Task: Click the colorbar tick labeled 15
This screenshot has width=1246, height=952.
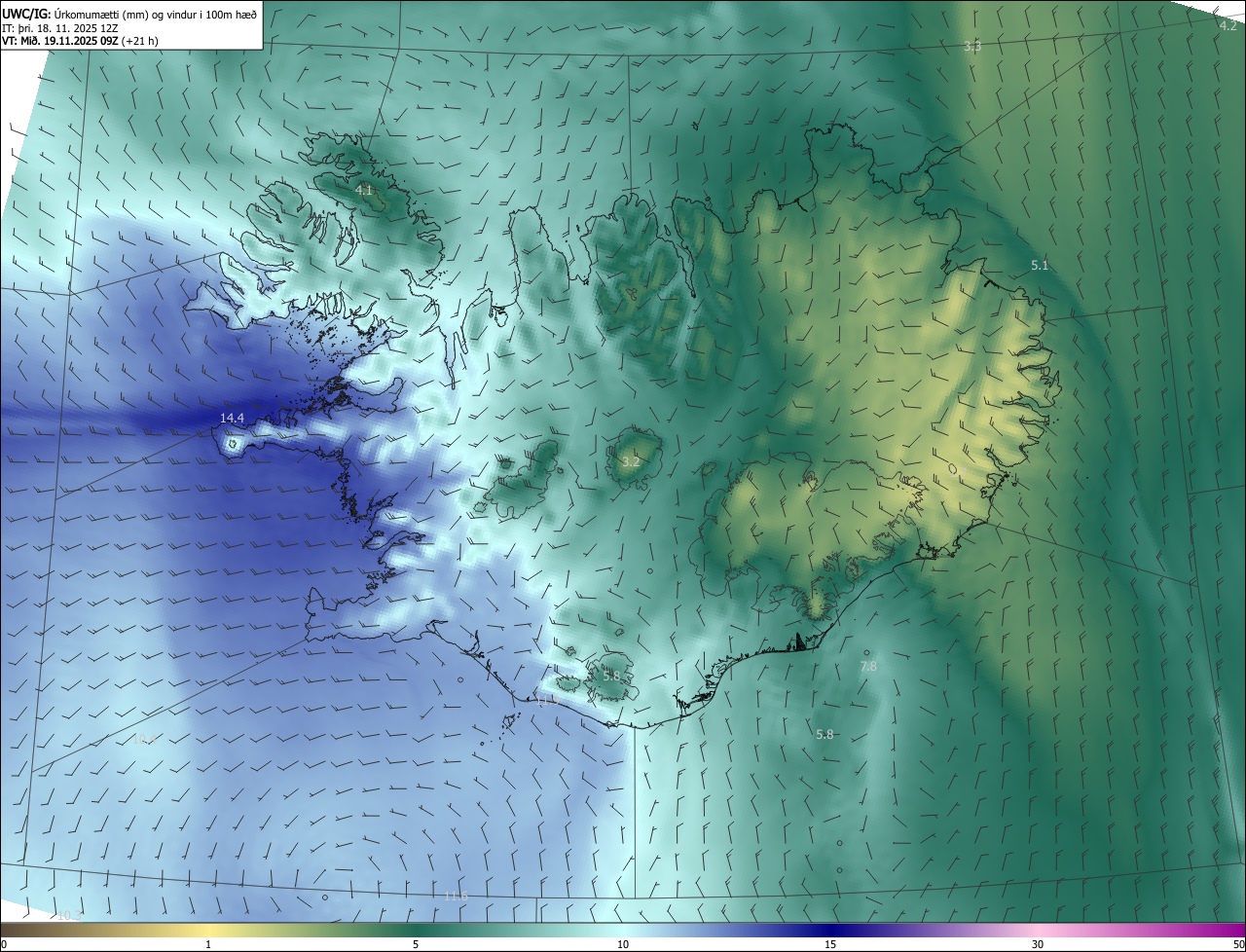Action: 830,944
